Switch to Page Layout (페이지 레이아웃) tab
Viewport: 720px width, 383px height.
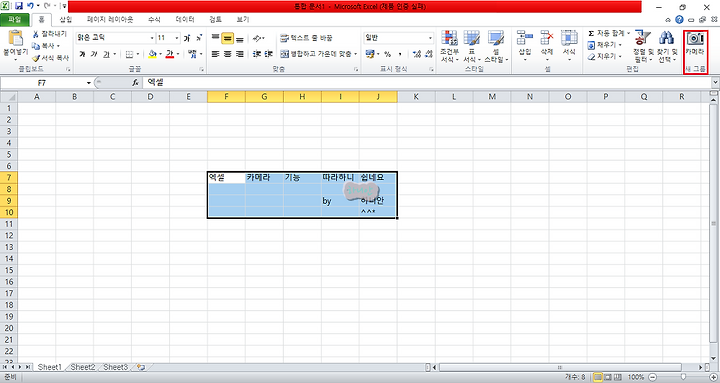click(110, 20)
